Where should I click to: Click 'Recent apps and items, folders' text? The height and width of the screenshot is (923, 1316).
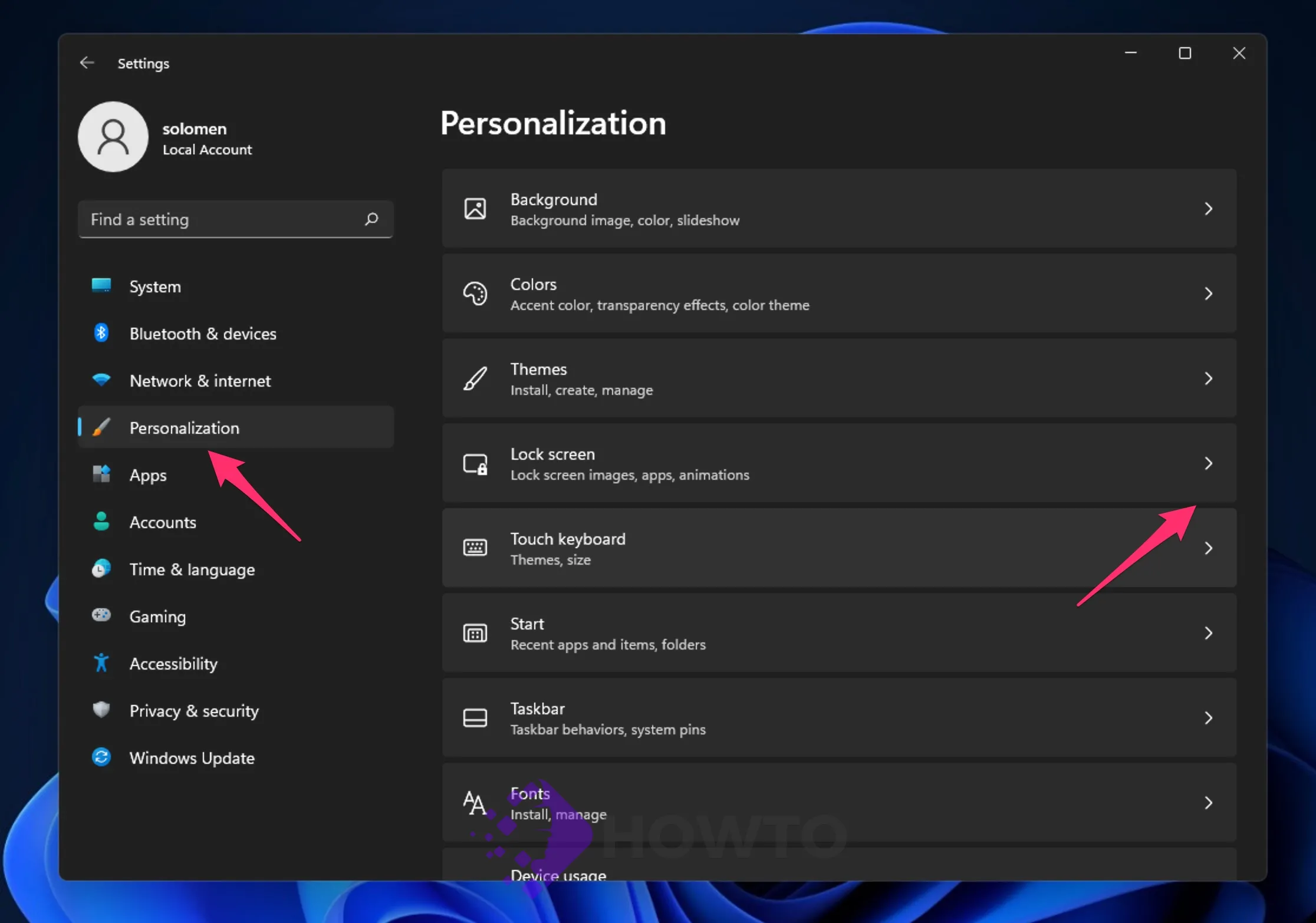pyautogui.click(x=608, y=645)
